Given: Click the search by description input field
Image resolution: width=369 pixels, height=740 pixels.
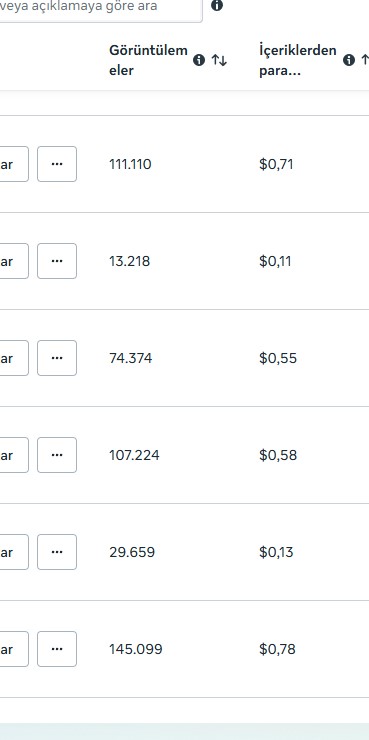Looking at the screenshot, I should [101, 8].
